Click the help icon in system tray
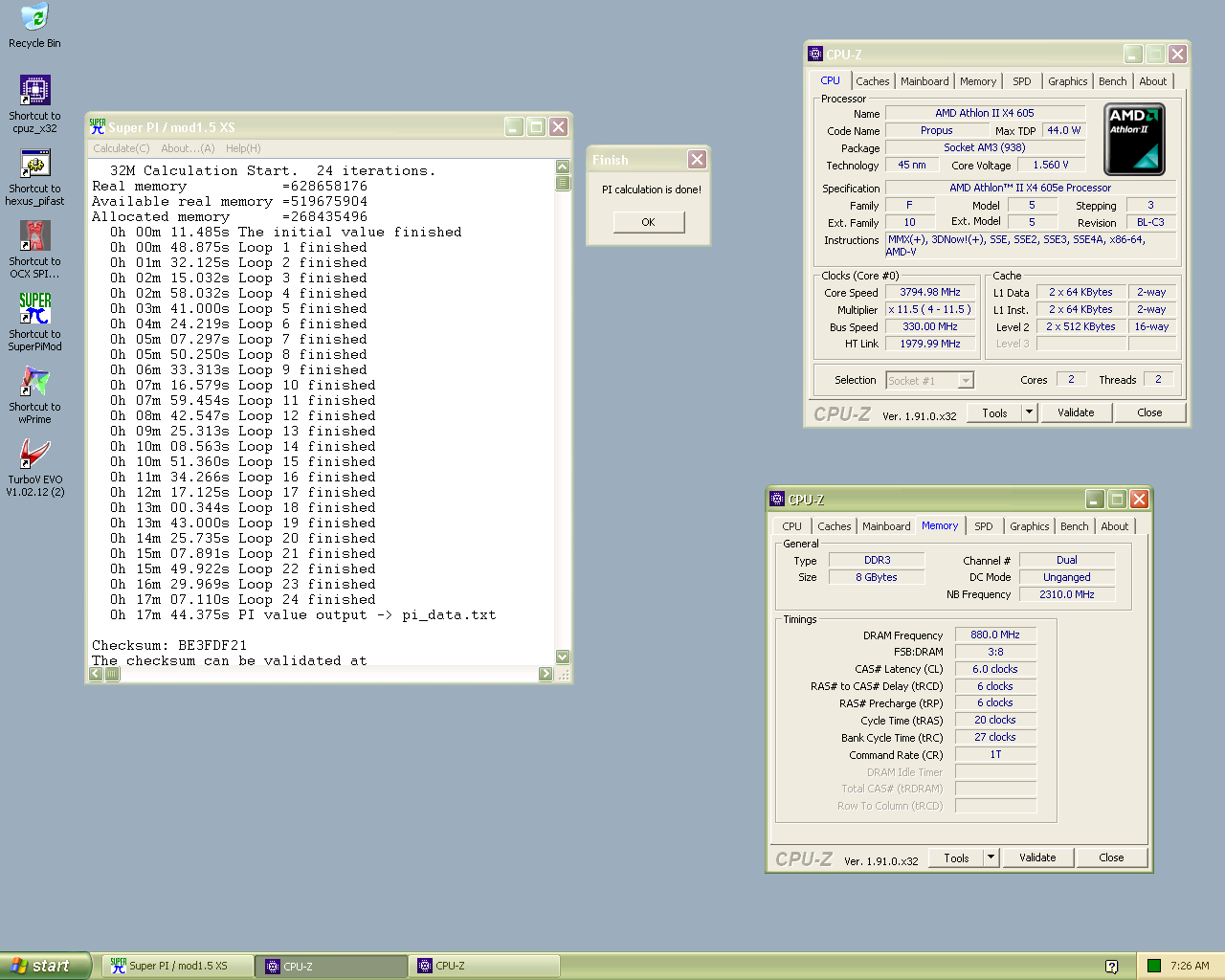This screenshot has width=1225, height=980. click(1112, 967)
